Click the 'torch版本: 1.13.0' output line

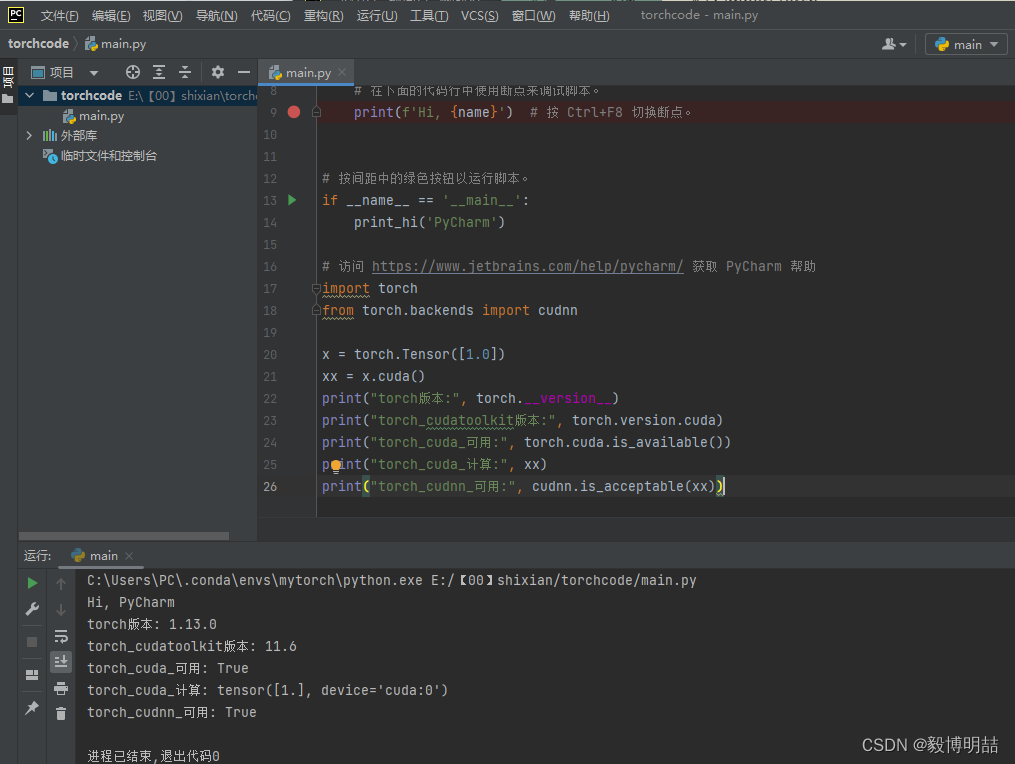pos(152,624)
